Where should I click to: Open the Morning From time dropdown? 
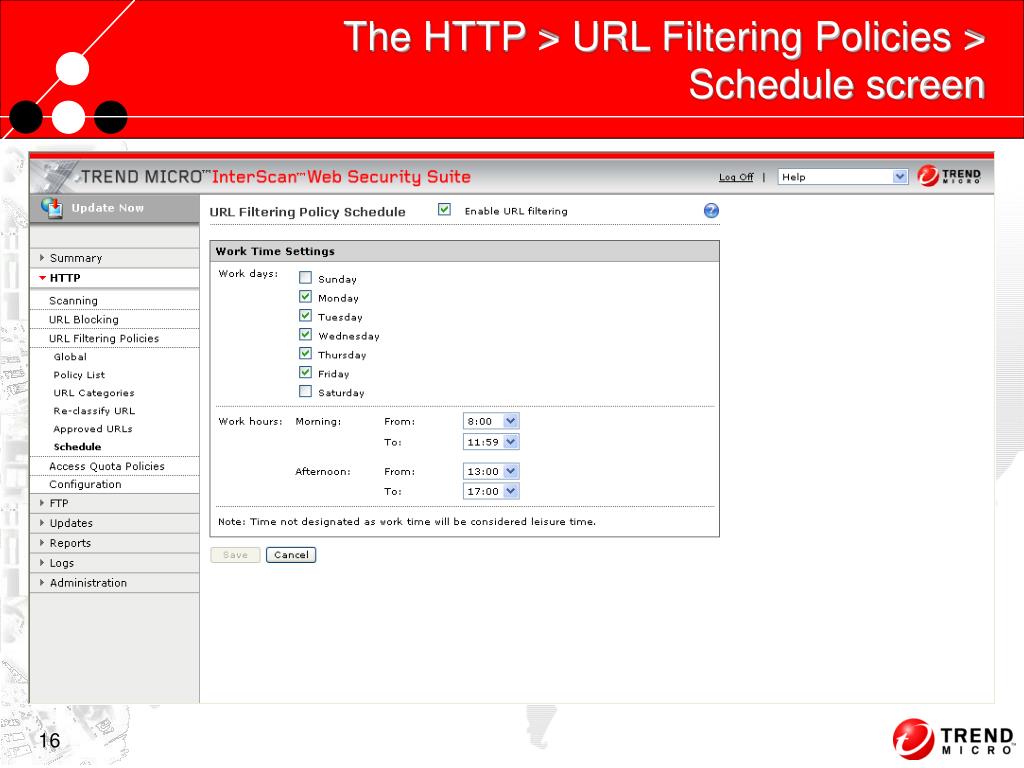tap(491, 421)
